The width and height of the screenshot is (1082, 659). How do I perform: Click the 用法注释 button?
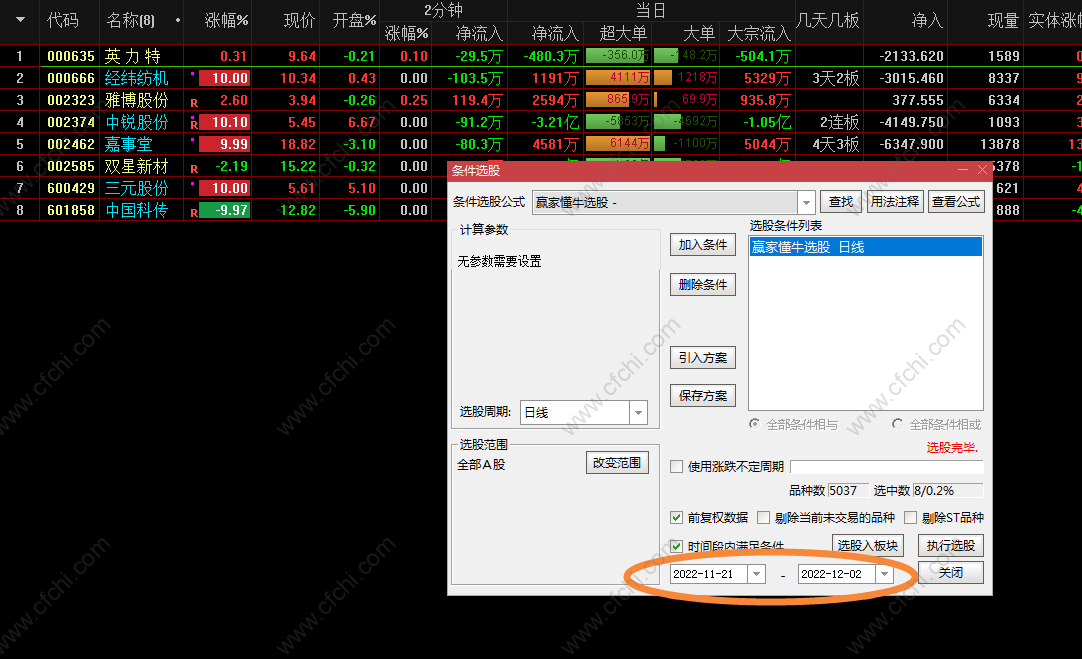(895, 201)
